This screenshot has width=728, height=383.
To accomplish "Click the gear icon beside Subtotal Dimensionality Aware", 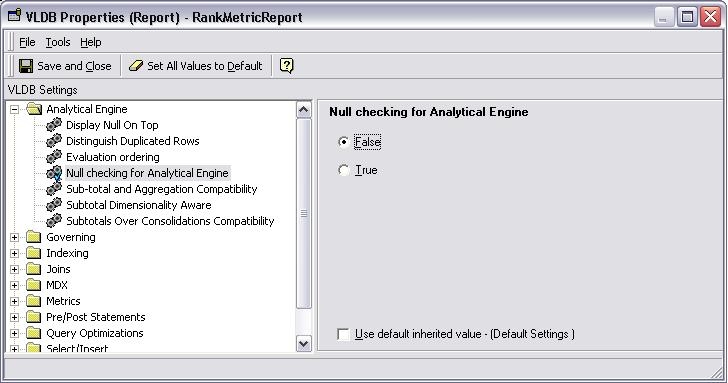I will 54,205.
